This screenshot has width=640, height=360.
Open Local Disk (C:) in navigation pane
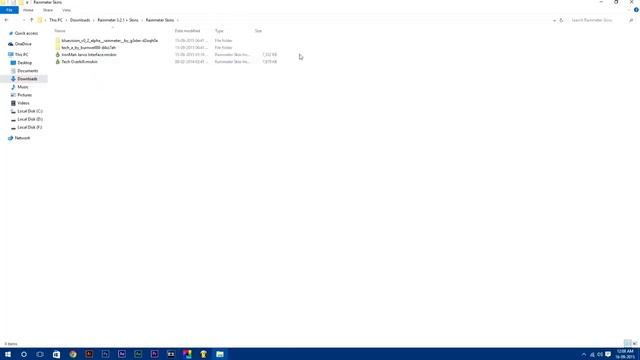[30, 111]
